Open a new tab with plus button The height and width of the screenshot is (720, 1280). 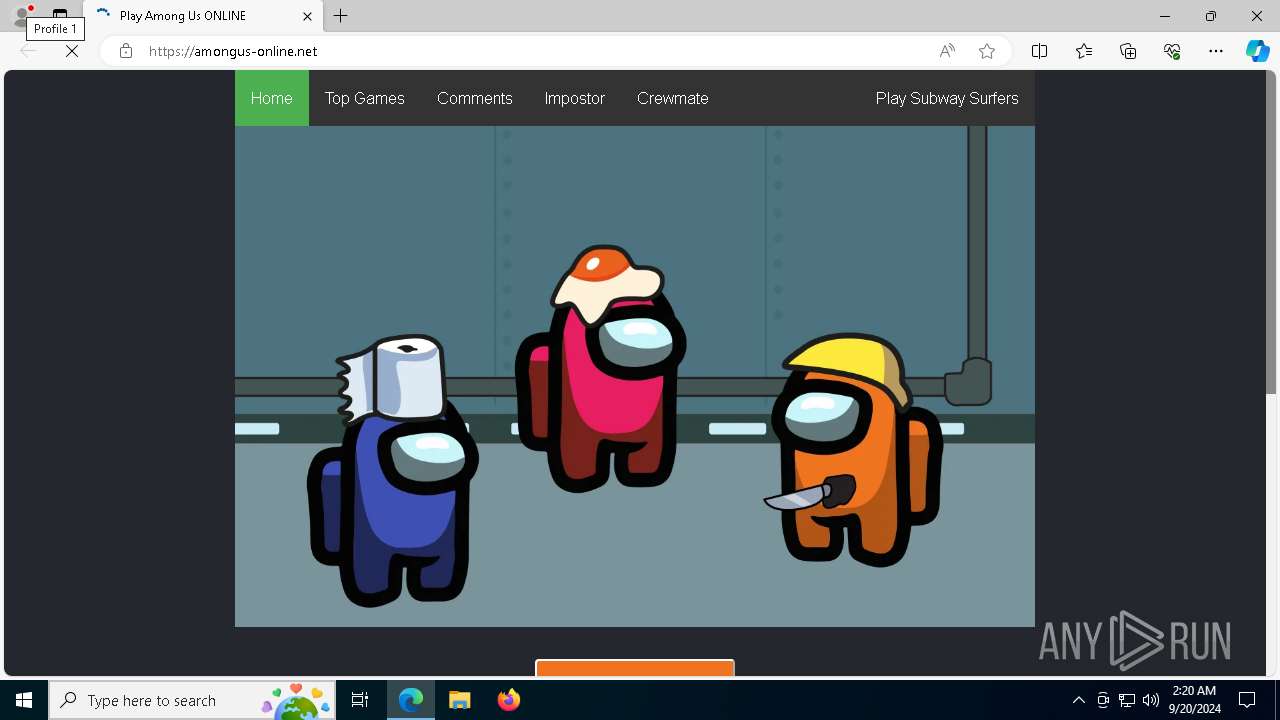click(341, 16)
